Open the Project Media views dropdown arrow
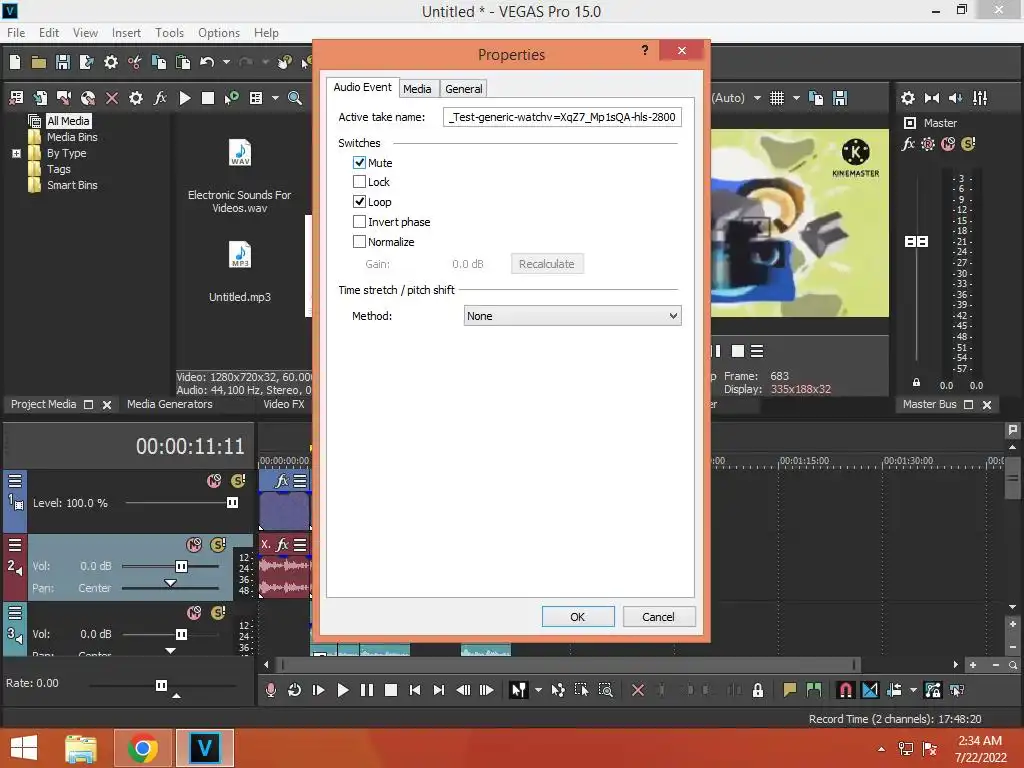Image resolution: width=1024 pixels, height=768 pixels. pos(275,98)
